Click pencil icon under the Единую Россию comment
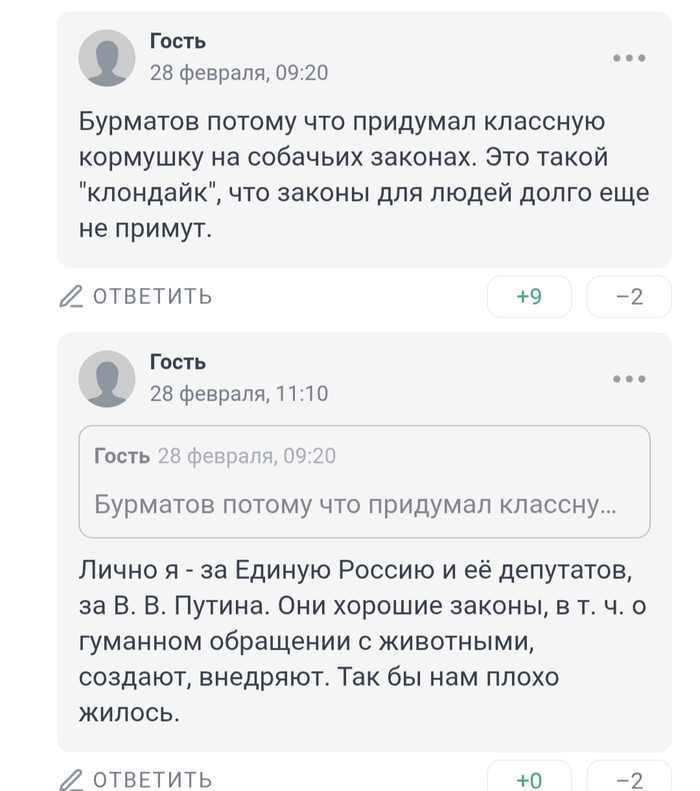This screenshot has width=700, height=791. coord(71,779)
